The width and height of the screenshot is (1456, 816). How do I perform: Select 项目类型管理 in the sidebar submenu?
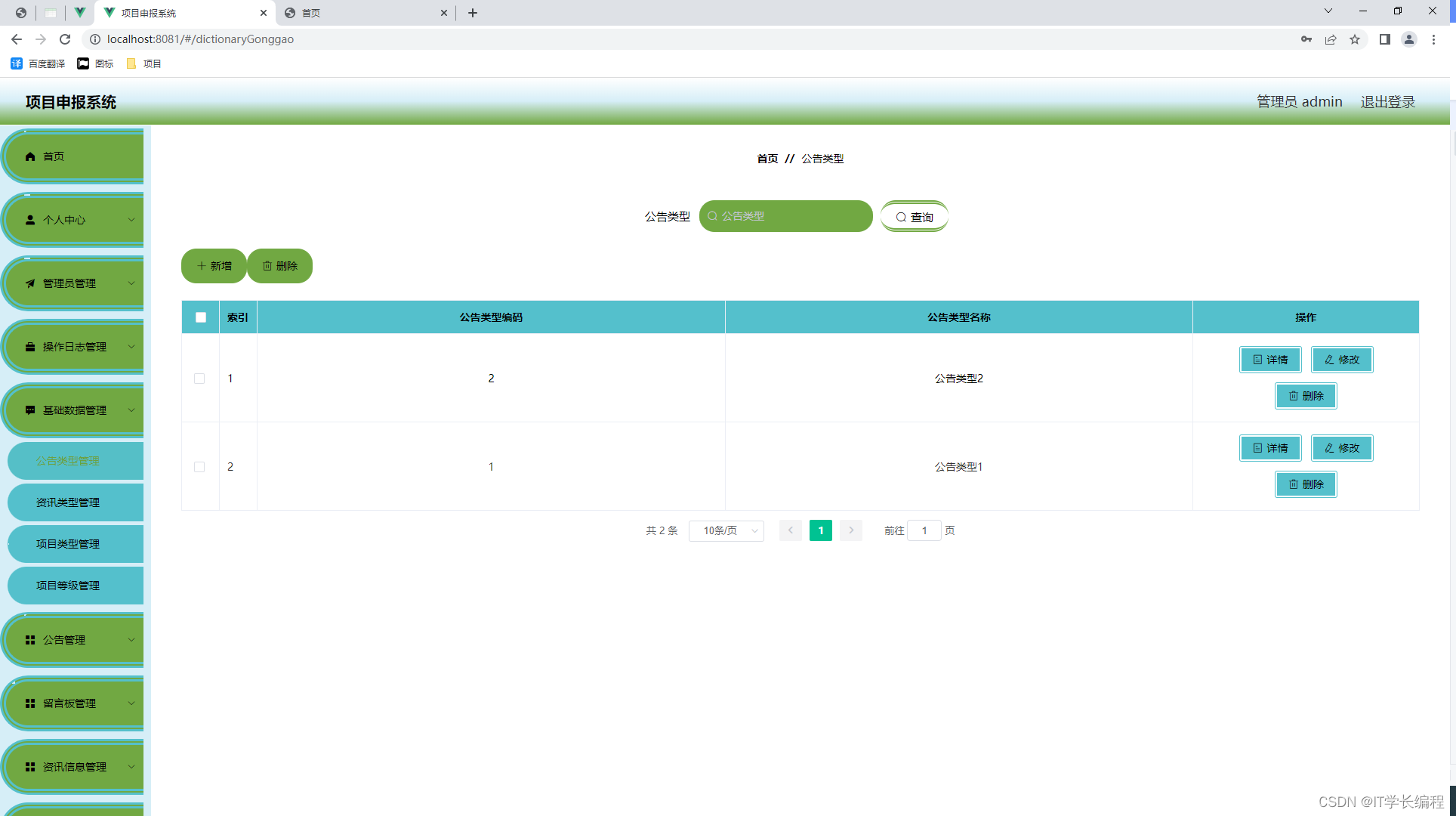tap(76, 544)
